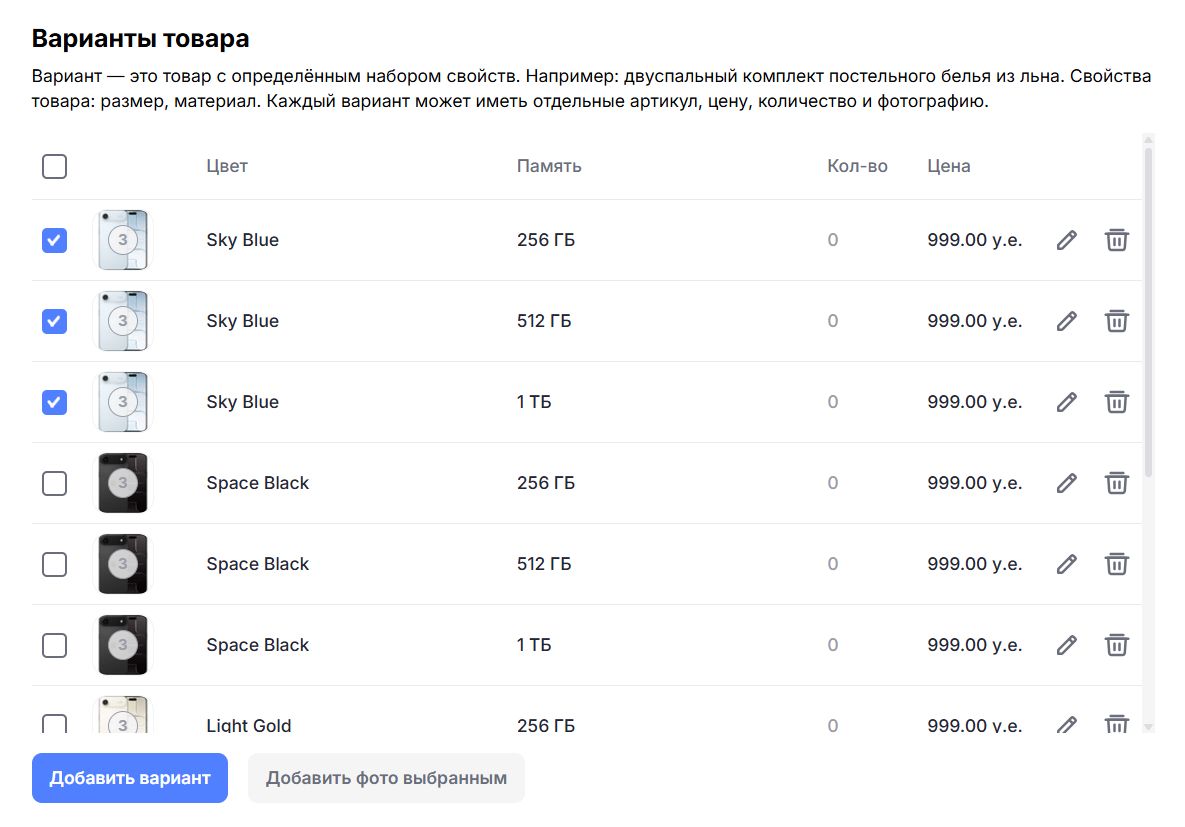Image resolution: width=1185 pixels, height=827 pixels.
Task: Delete the Sky Blue 512 ГБ variant
Action: pyautogui.click(x=1116, y=321)
